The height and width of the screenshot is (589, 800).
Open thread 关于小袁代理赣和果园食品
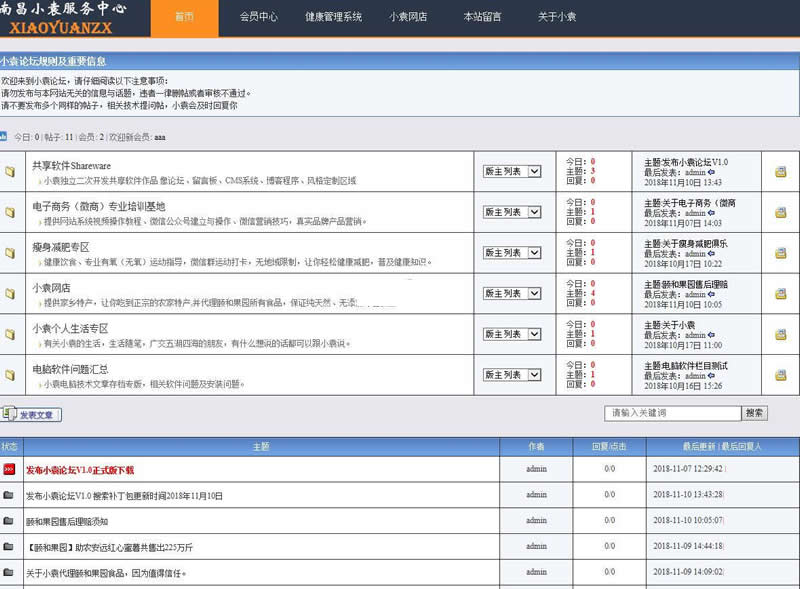pyautogui.click(x=106, y=573)
